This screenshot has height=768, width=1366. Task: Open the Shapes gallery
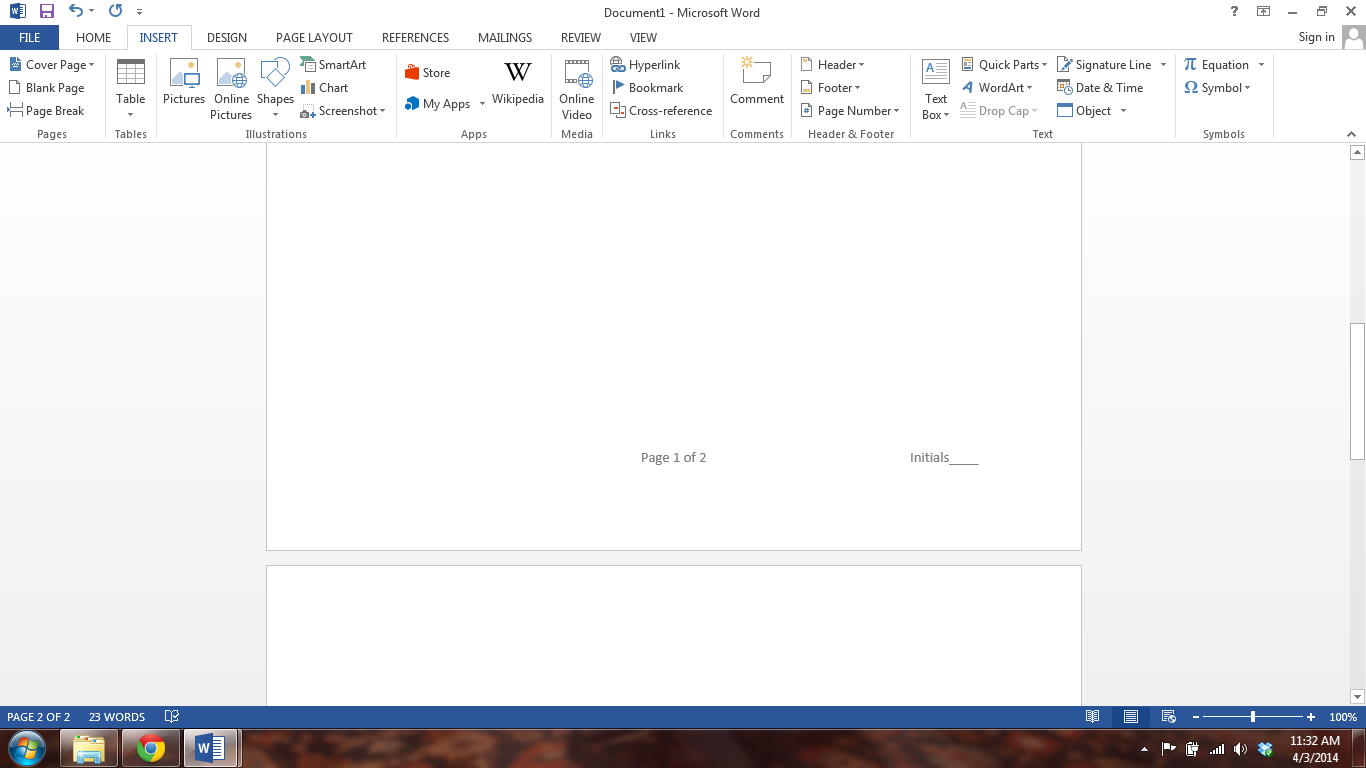[x=275, y=88]
